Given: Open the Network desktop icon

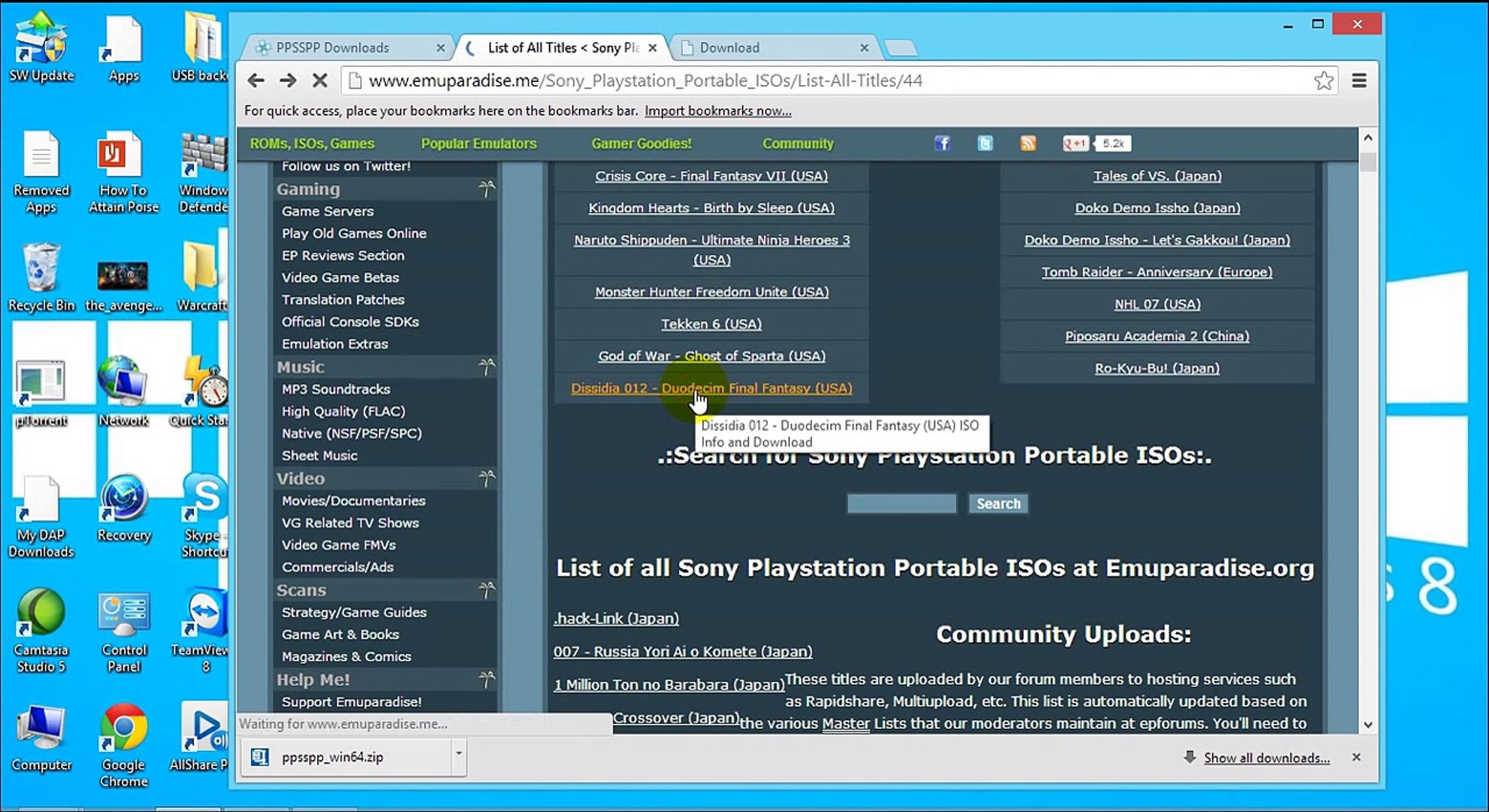Looking at the screenshot, I should tap(124, 391).
